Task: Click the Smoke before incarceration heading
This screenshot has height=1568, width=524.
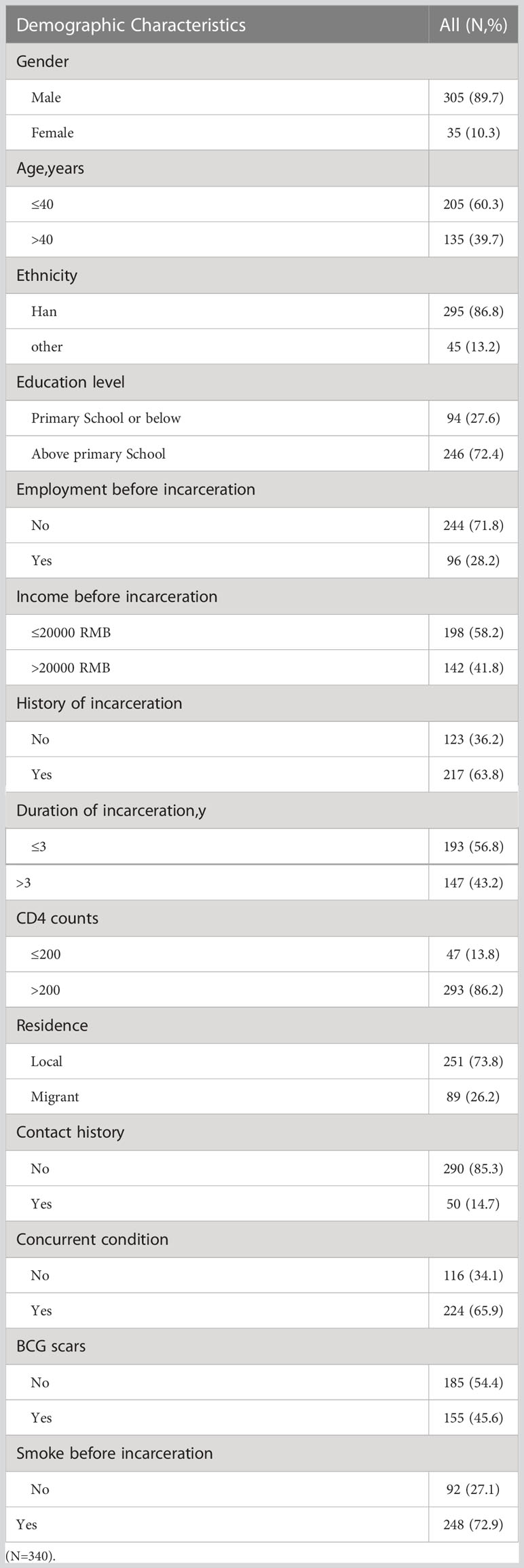Action: coord(115,1453)
